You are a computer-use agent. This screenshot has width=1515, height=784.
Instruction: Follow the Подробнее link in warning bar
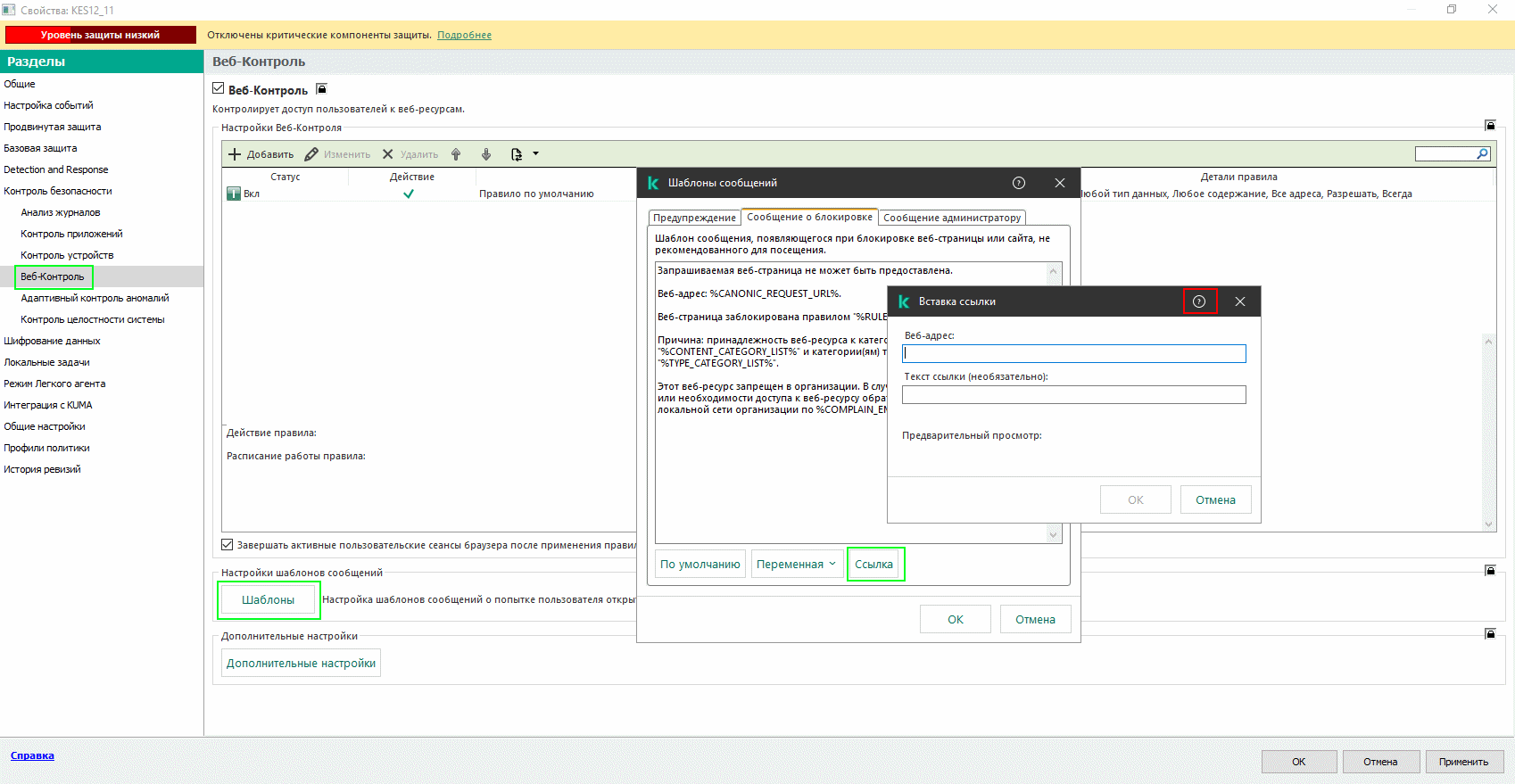pos(464,35)
